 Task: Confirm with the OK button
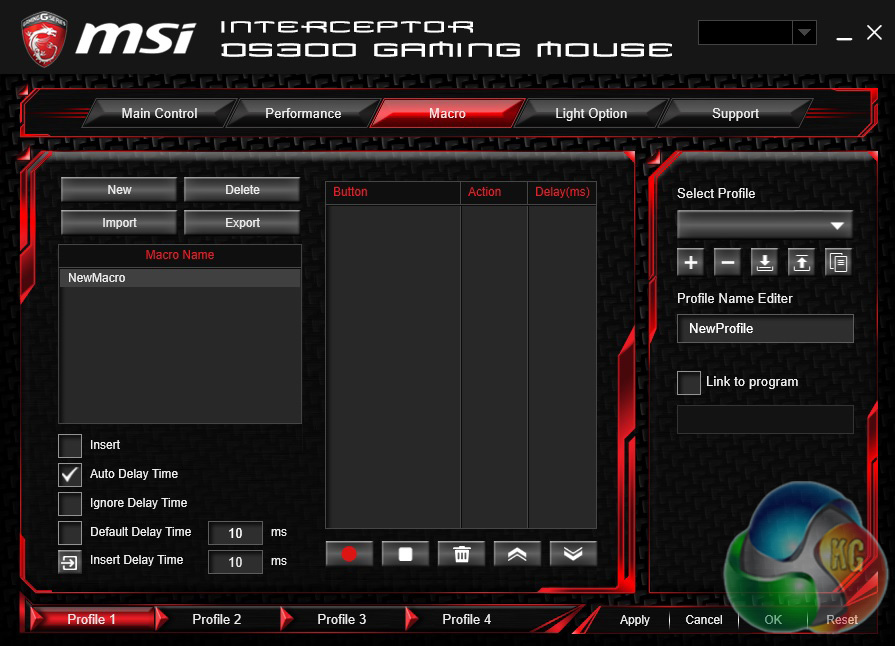tap(773, 620)
